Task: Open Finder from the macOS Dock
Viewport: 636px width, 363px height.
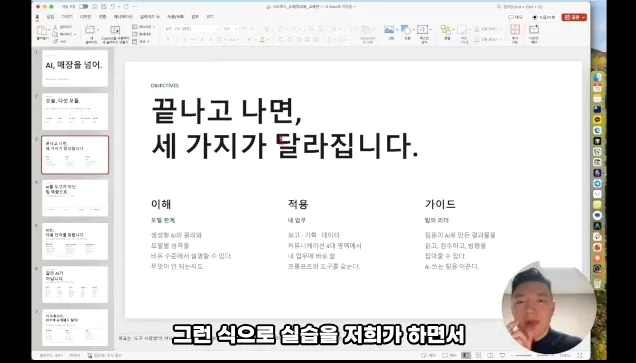Action: (597, 77)
